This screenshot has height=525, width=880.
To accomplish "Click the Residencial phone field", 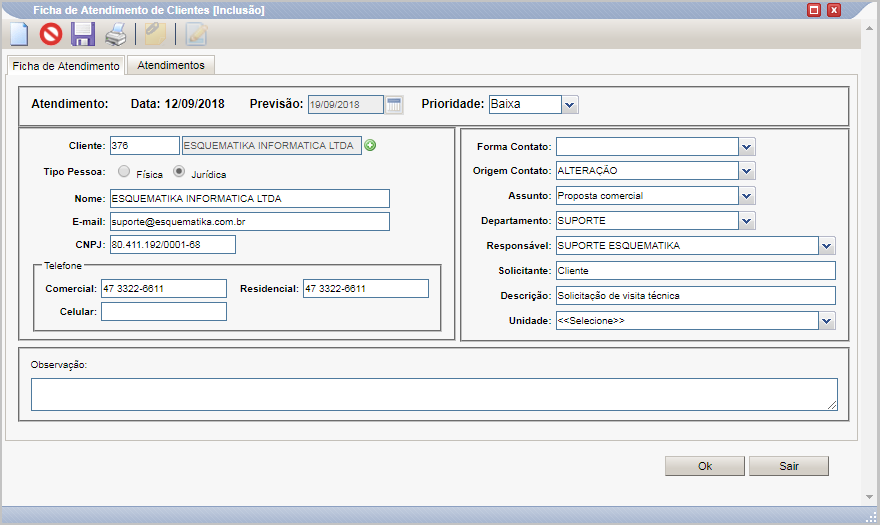I will click(366, 289).
